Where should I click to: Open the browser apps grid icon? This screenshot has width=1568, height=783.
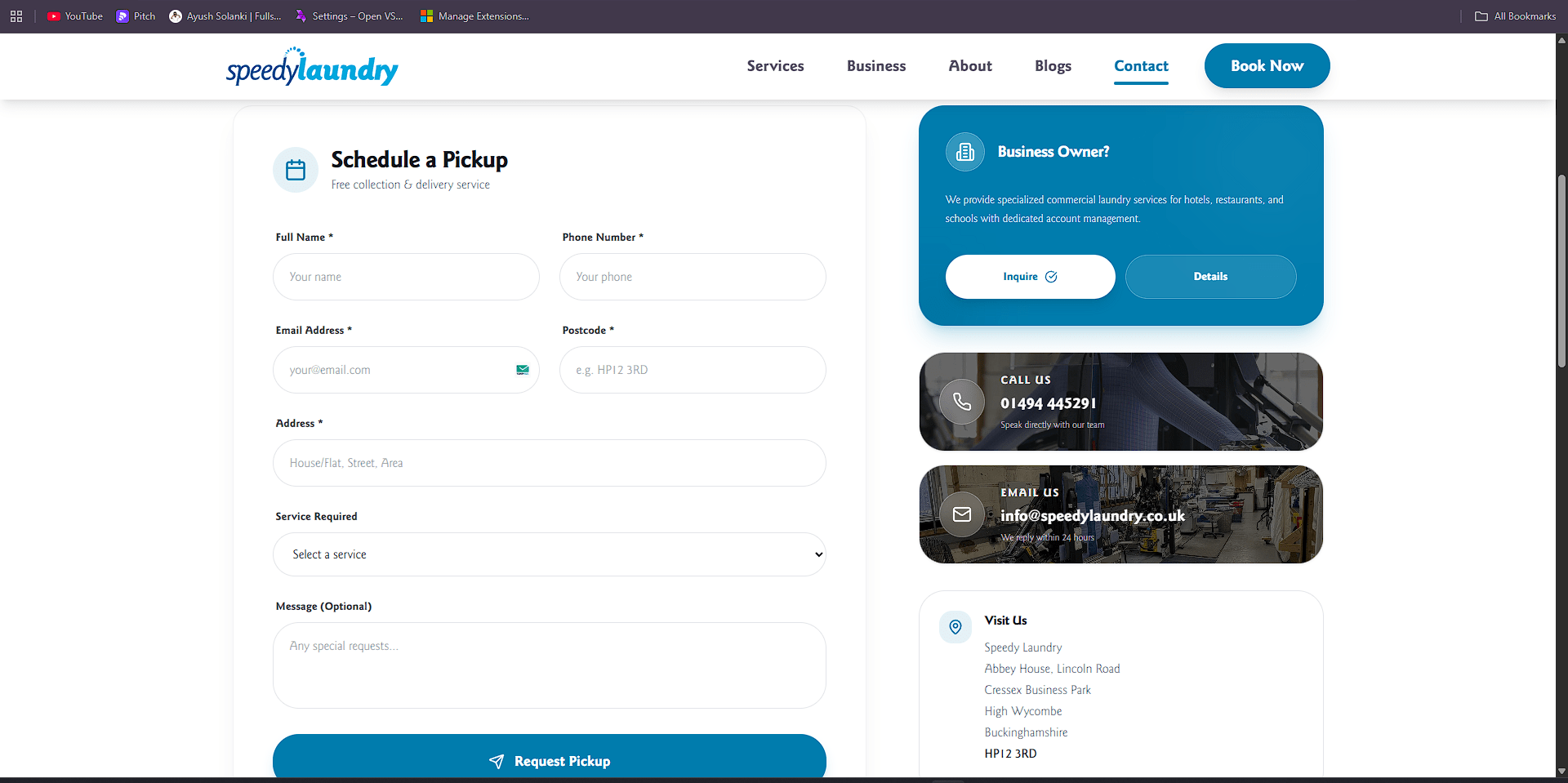[16, 16]
